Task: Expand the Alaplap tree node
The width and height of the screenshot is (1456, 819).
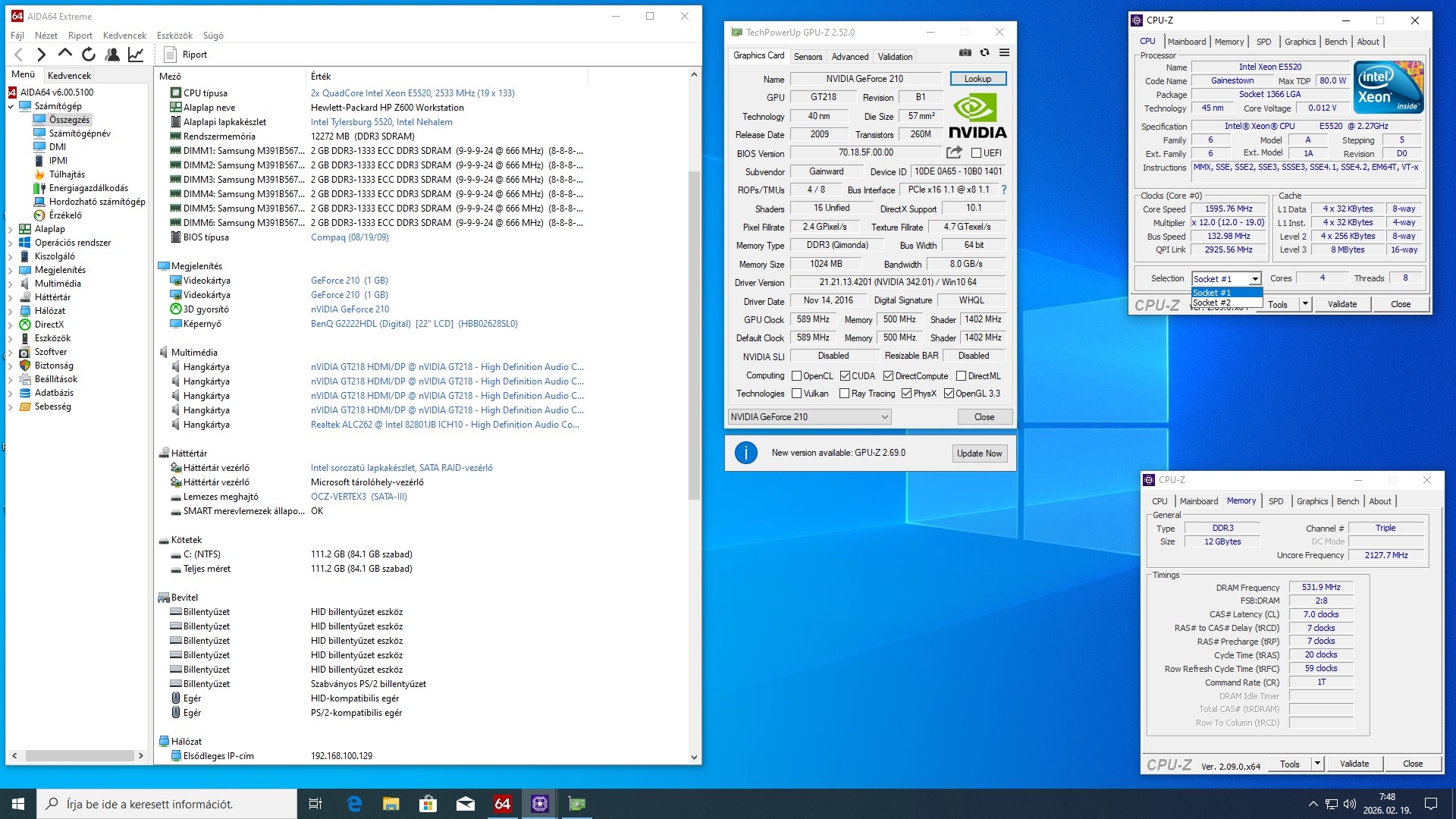Action: click(11, 229)
